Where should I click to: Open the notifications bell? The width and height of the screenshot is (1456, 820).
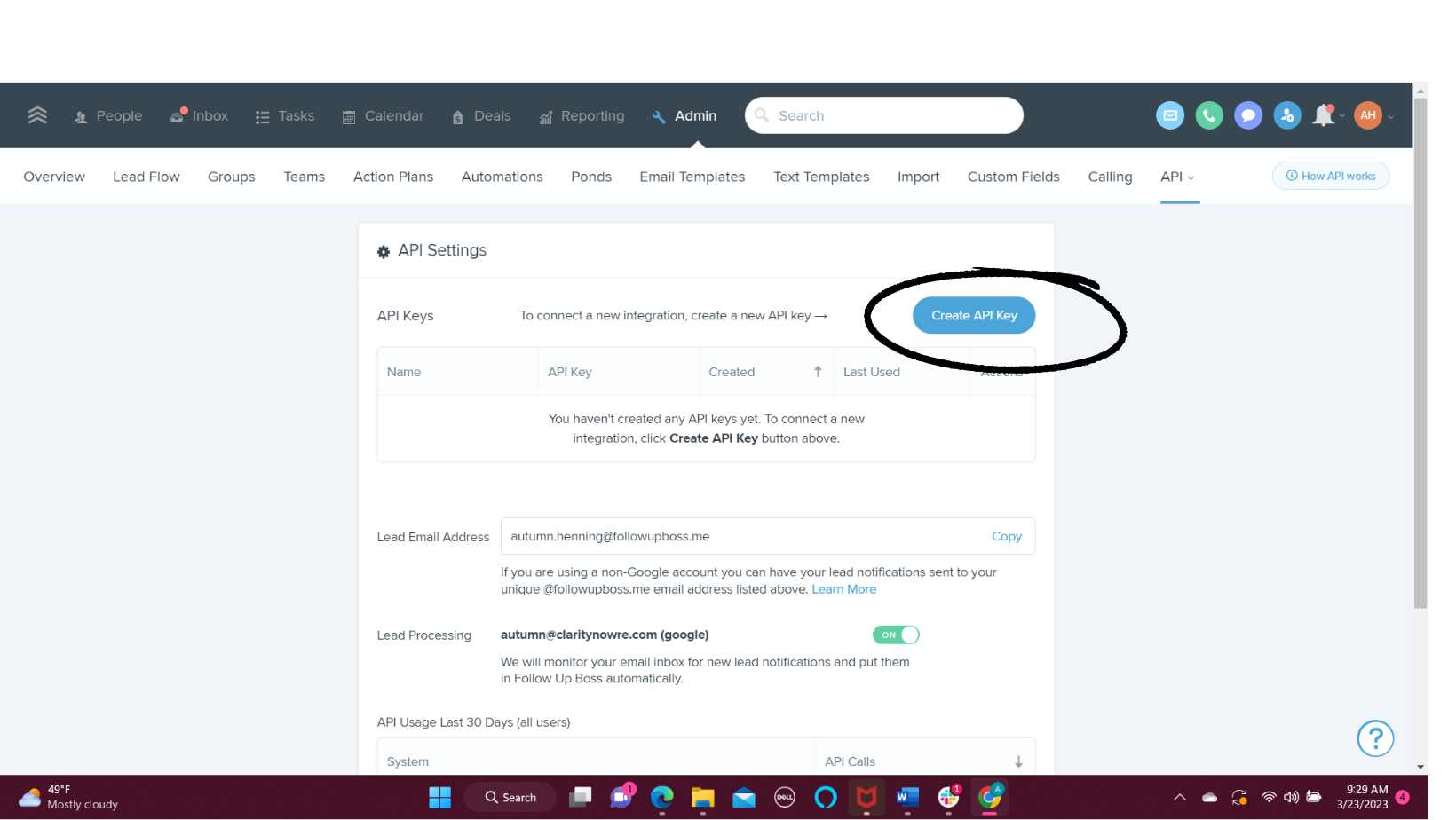pyautogui.click(x=1325, y=115)
